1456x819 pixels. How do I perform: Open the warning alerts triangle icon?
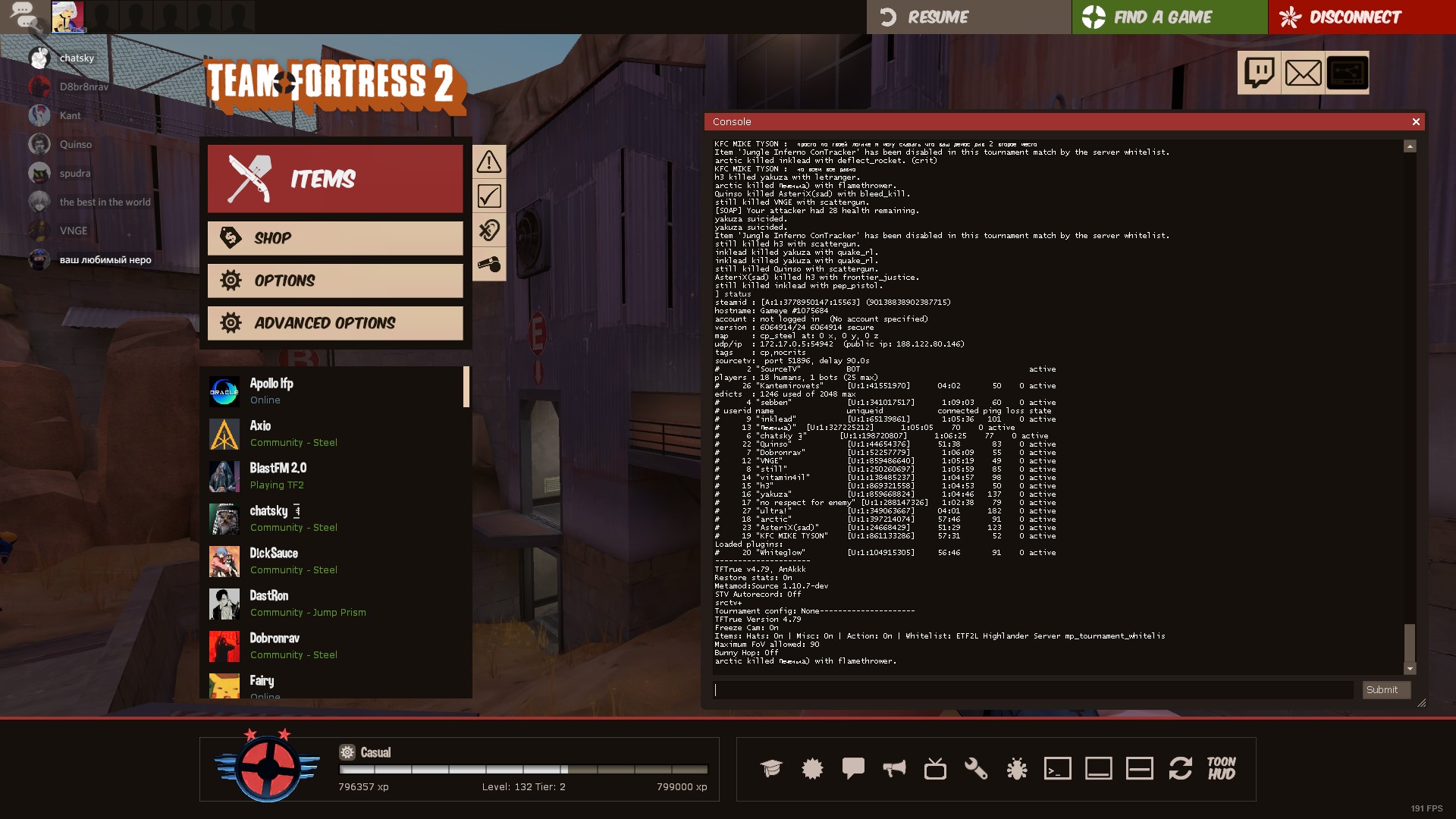[489, 161]
